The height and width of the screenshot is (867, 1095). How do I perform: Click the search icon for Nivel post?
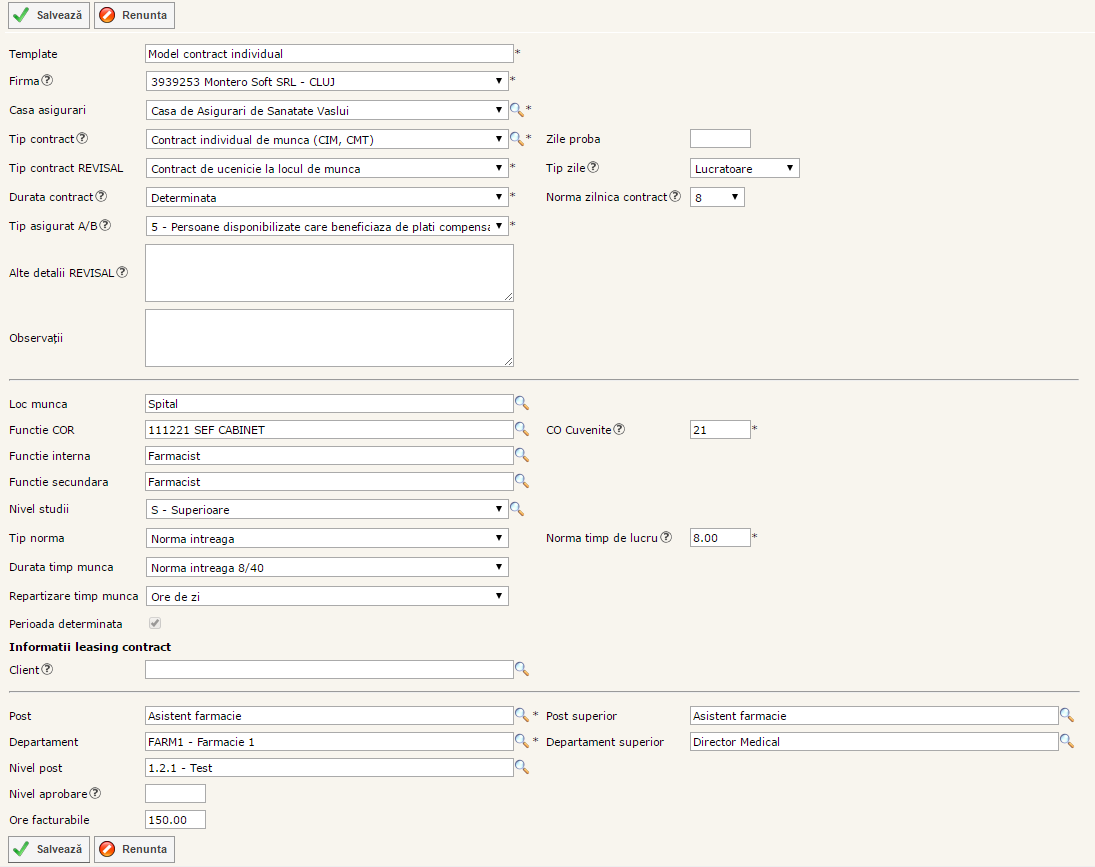point(521,768)
